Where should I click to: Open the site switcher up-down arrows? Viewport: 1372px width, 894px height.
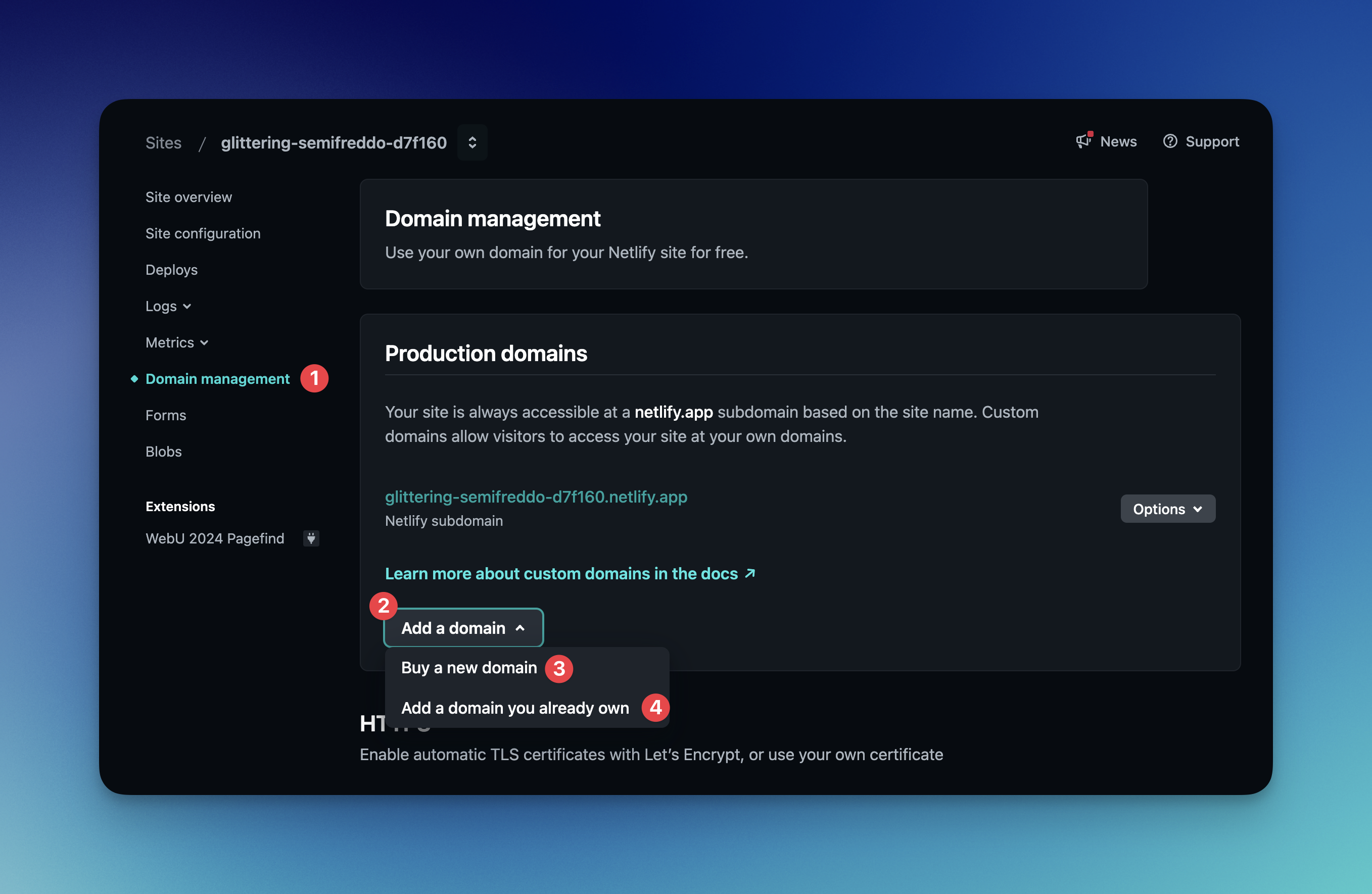(x=472, y=142)
